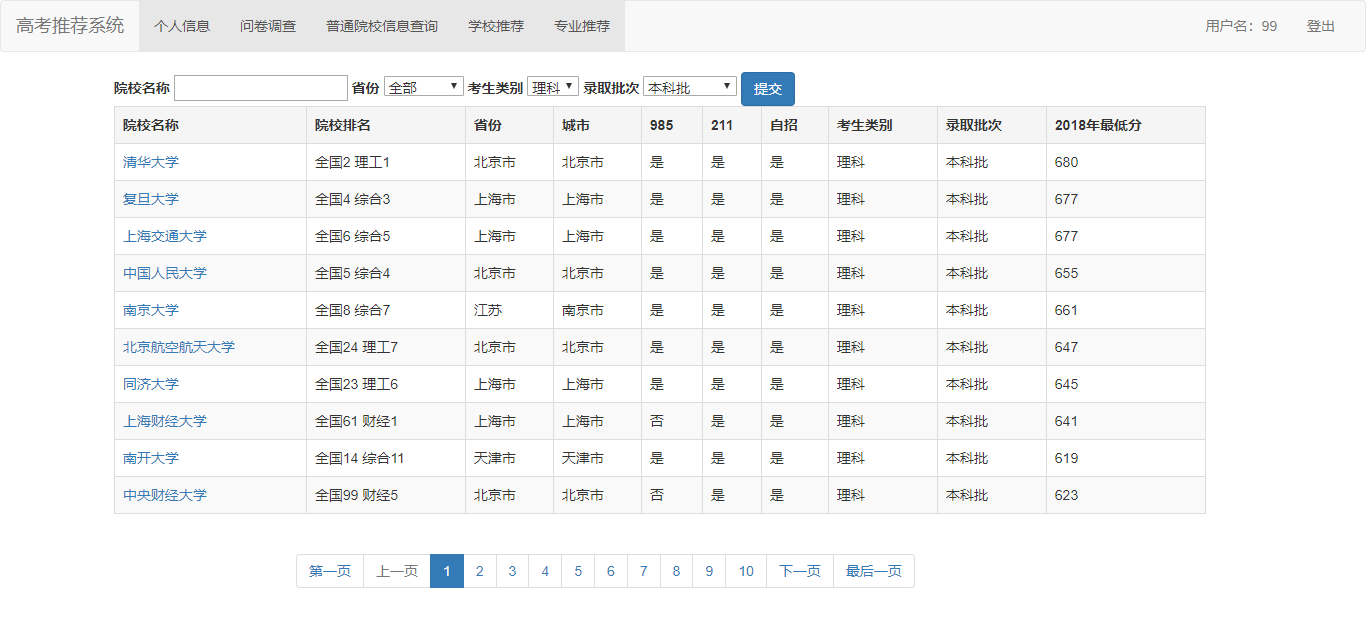Open the 上海财经大学 link
This screenshot has height=624, width=1366.
165,421
